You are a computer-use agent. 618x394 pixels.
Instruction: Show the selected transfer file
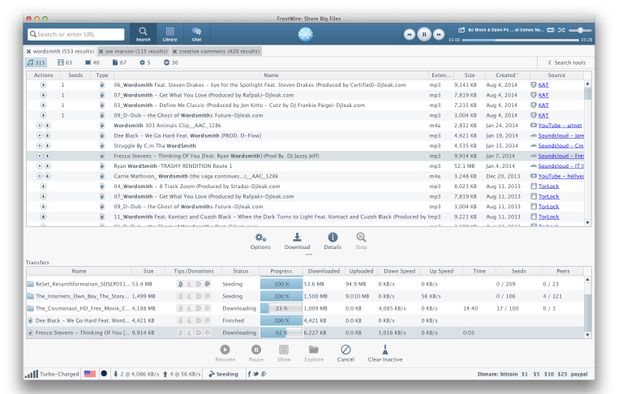(284, 353)
